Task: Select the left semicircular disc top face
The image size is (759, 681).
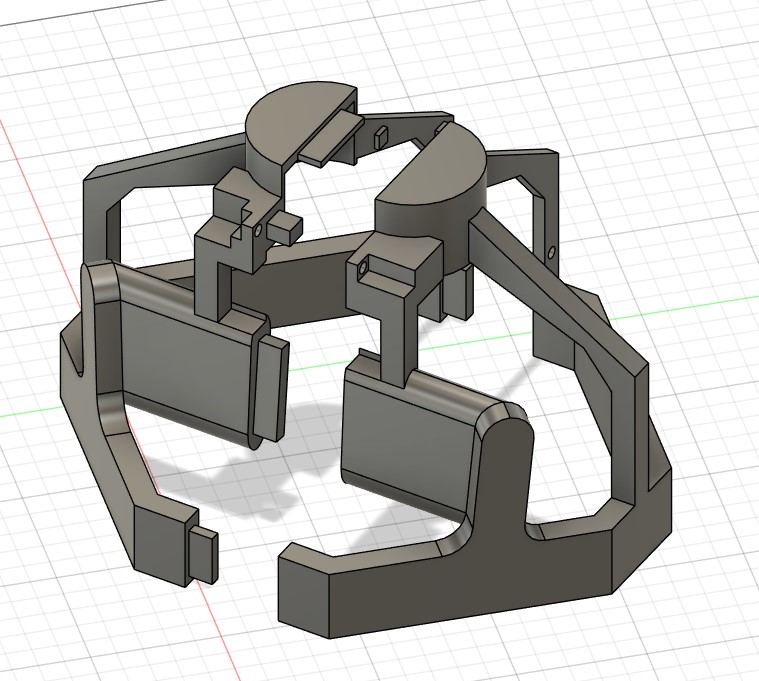Action: 290,113
